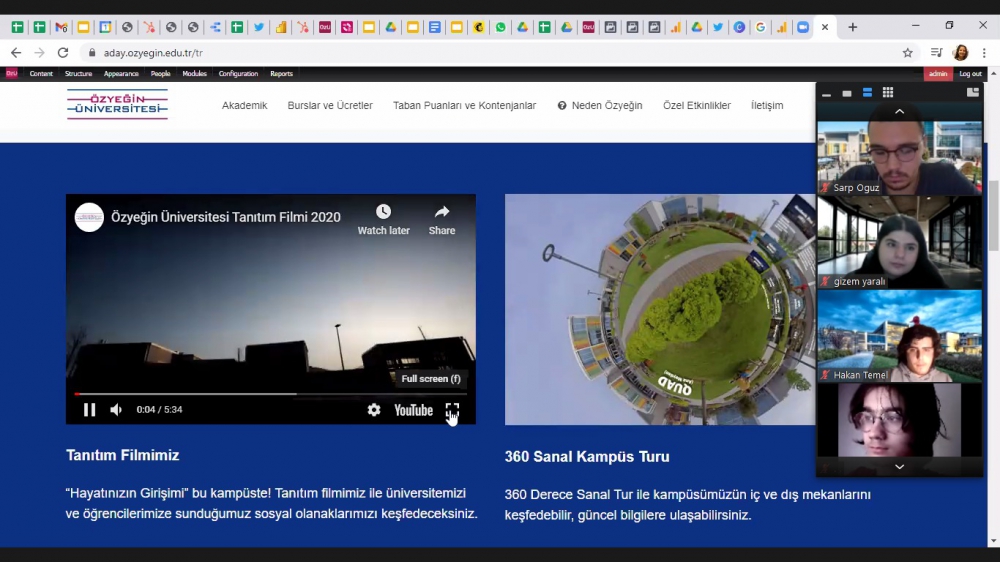Screen dimensions: 1000x562
Task: Switch to the Zoom tab
Action: coord(804,27)
